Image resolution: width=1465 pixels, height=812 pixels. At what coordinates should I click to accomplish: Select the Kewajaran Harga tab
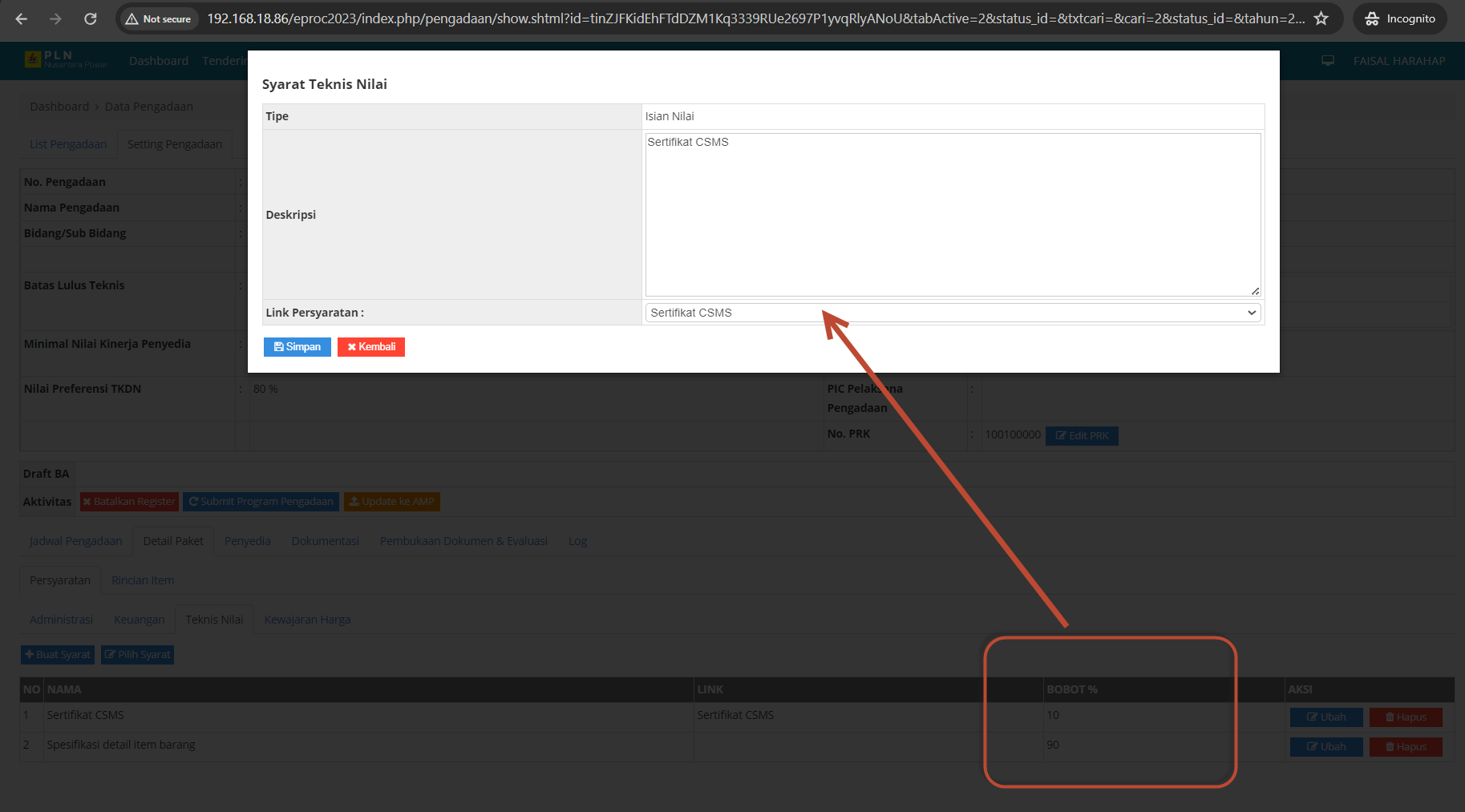[307, 620]
